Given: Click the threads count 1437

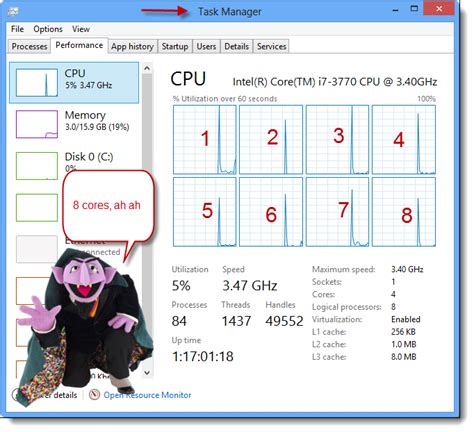Looking at the screenshot, I should pos(236,321).
